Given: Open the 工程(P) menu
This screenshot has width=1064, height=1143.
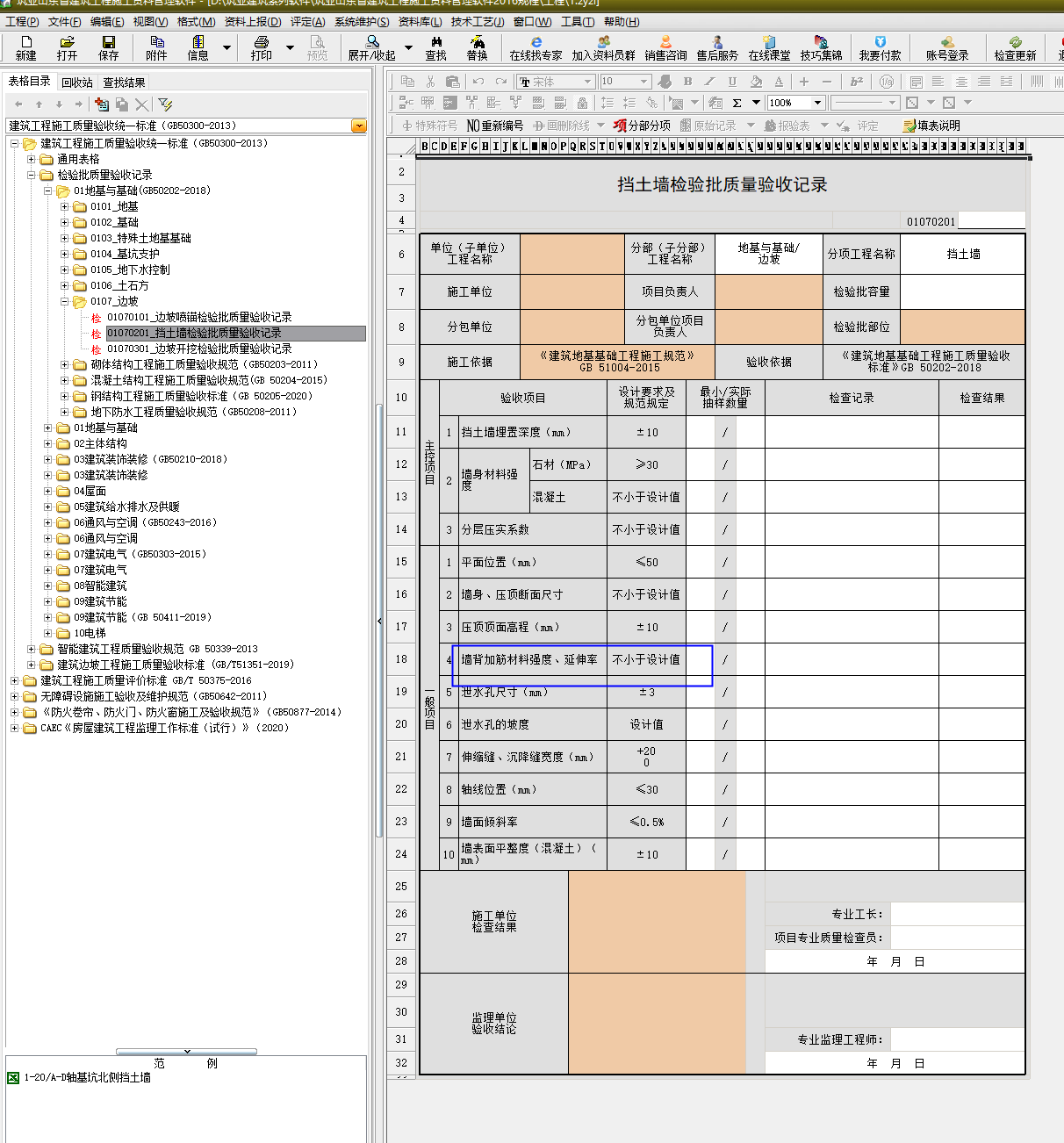Looking at the screenshot, I should pos(22,21).
